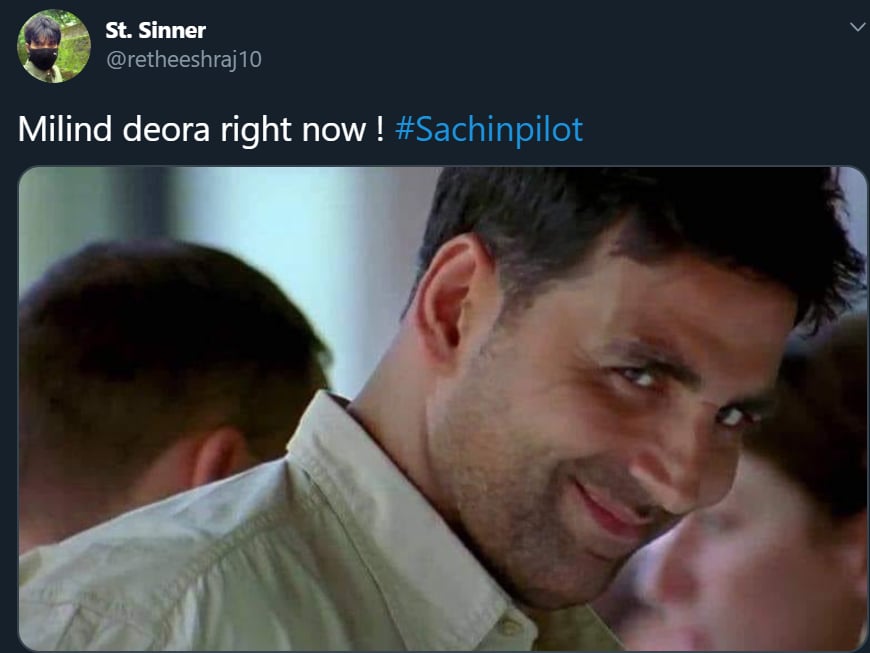
Task: Select the blue Sachinpilot hashtag
Action: [x=489, y=130]
